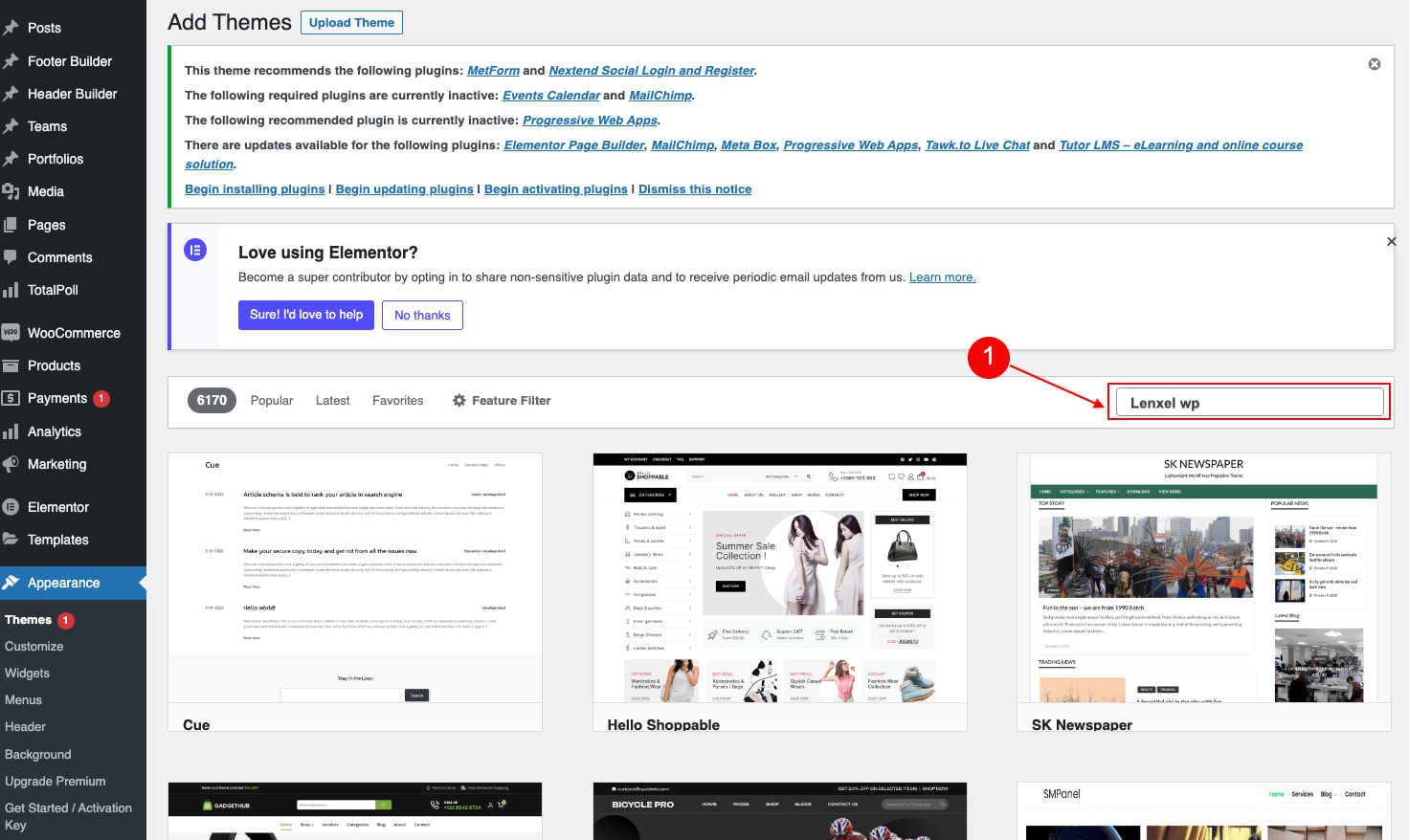This screenshot has width=1409, height=840.
Task: Select the Hello Shoppable theme thumbnail
Action: (x=780, y=579)
